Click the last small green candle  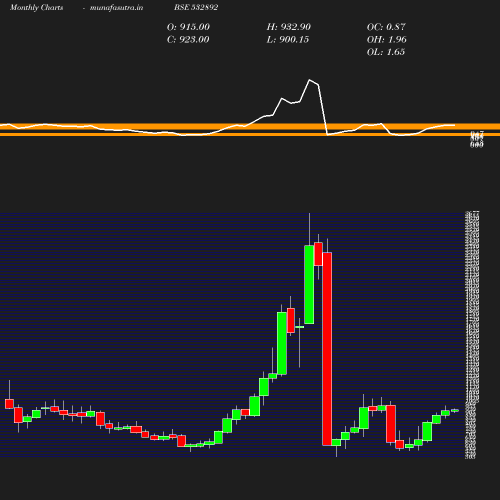click(x=455, y=410)
